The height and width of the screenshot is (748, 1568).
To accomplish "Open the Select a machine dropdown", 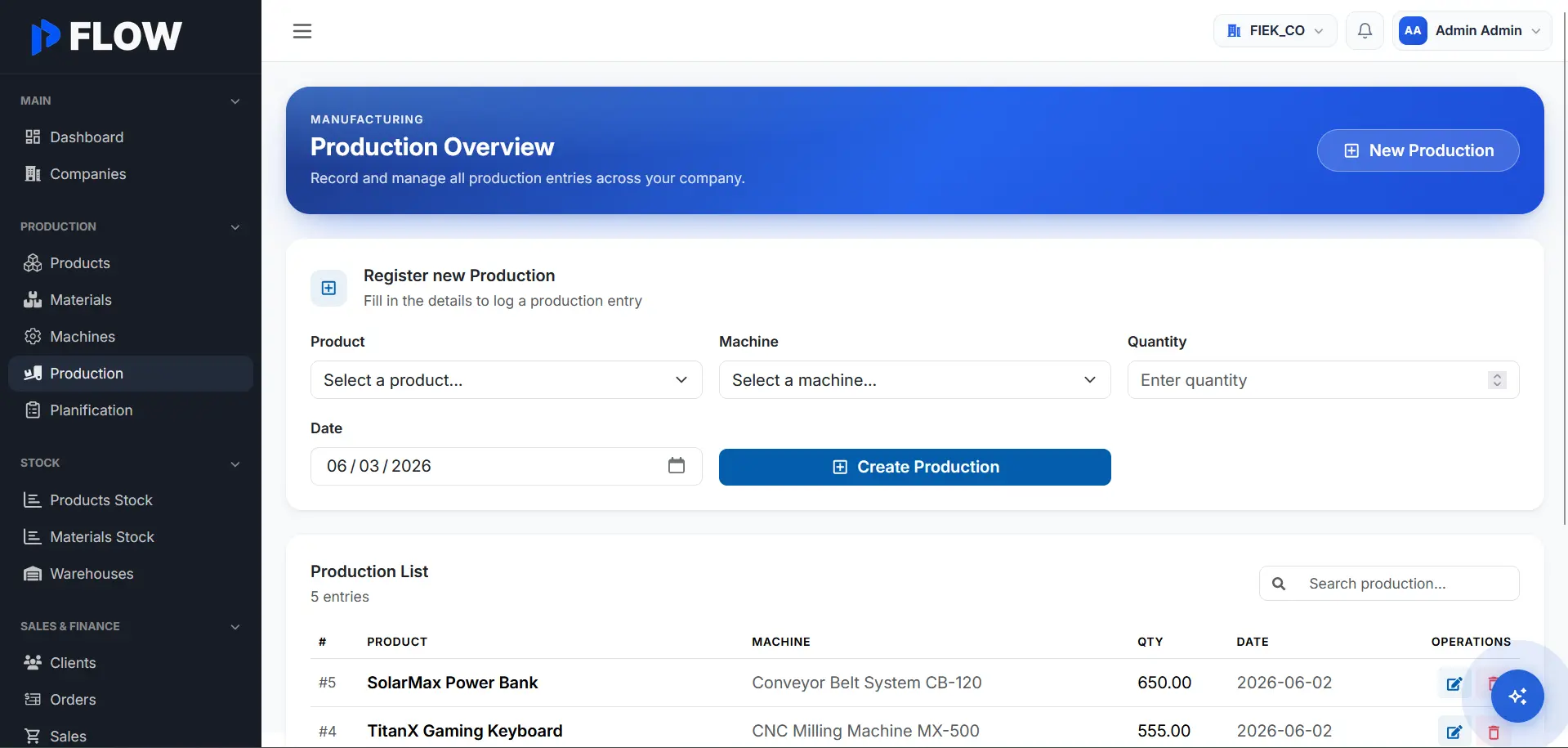I will [914, 379].
